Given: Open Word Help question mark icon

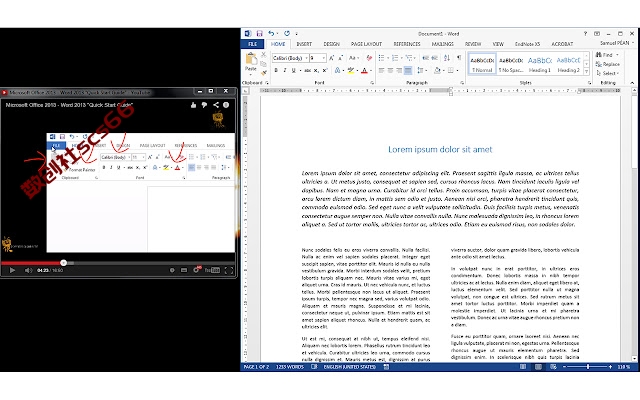Looking at the screenshot, I should click(585, 33).
